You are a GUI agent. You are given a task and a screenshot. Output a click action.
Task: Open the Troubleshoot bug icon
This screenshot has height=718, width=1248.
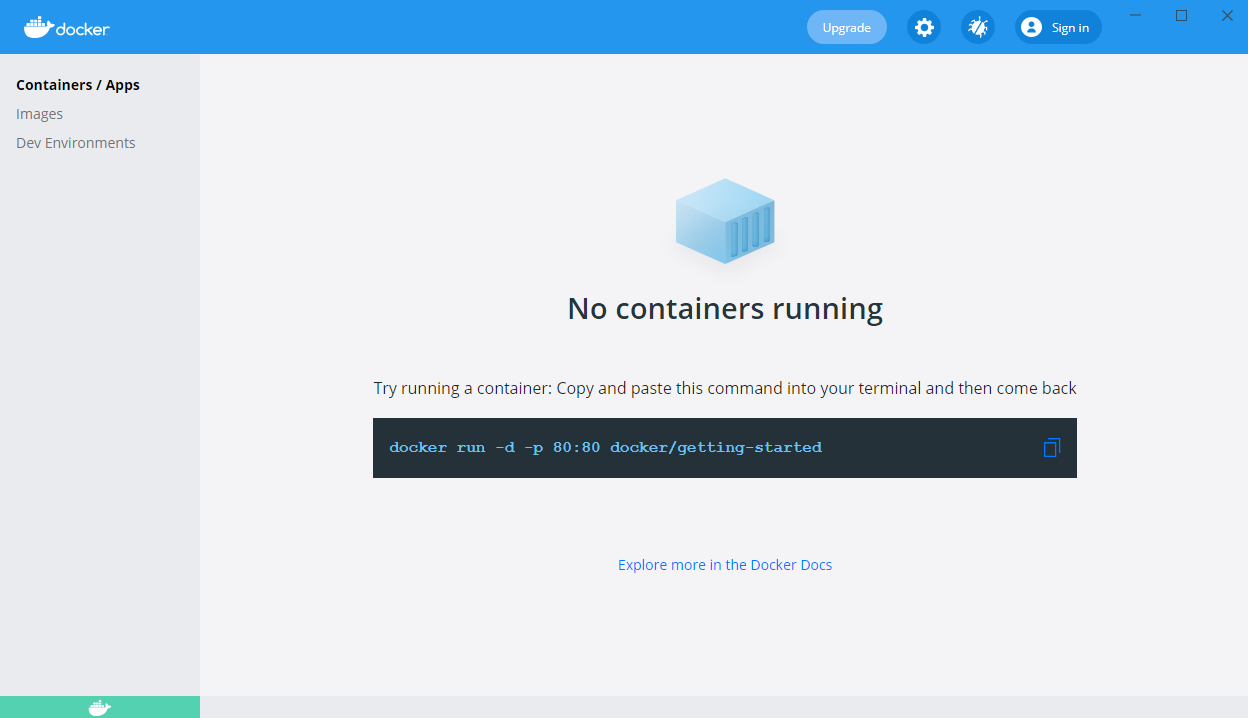point(977,27)
